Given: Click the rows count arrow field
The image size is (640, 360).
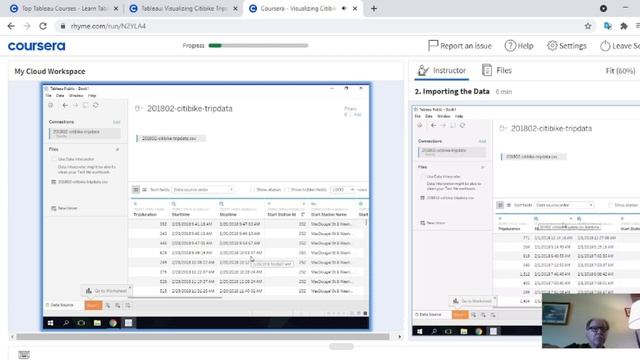Looking at the screenshot, I should [x=342, y=190].
